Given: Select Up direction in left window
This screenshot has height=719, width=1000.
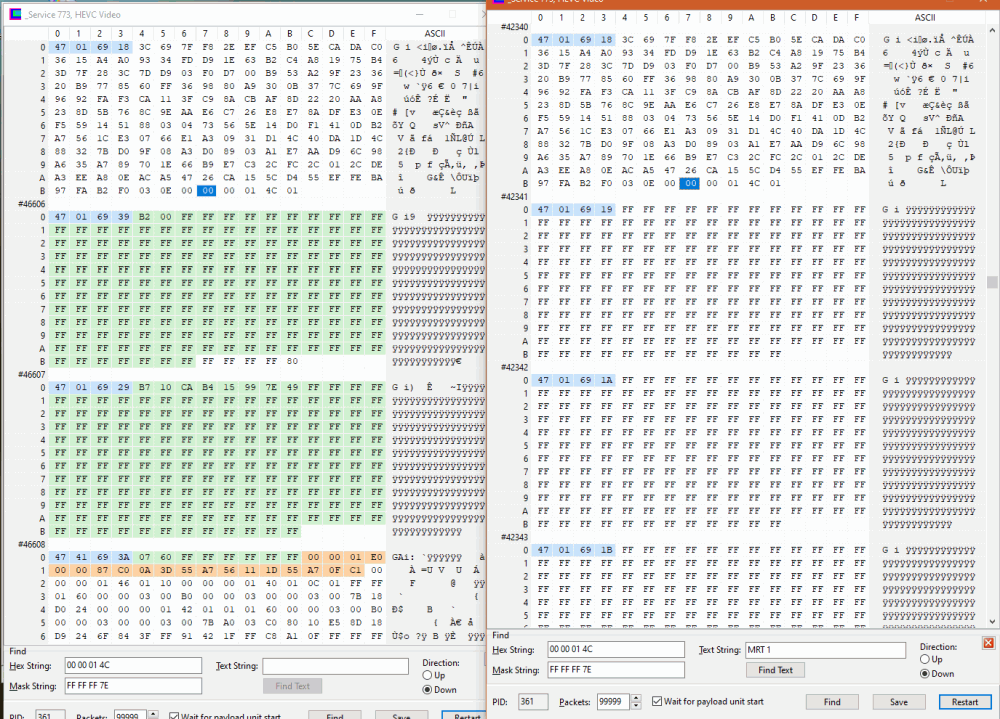Looking at the screenshot, I should click(427, 675).
